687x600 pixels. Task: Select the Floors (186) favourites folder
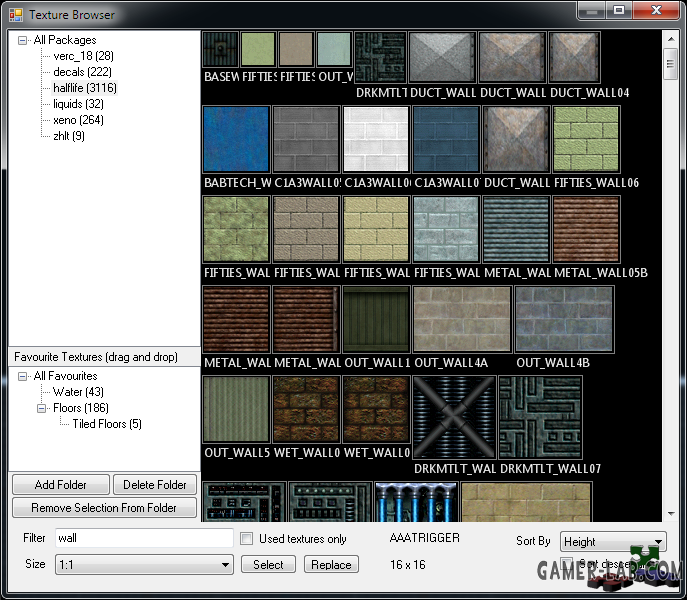pyautogui.click(x=81, y=408)
